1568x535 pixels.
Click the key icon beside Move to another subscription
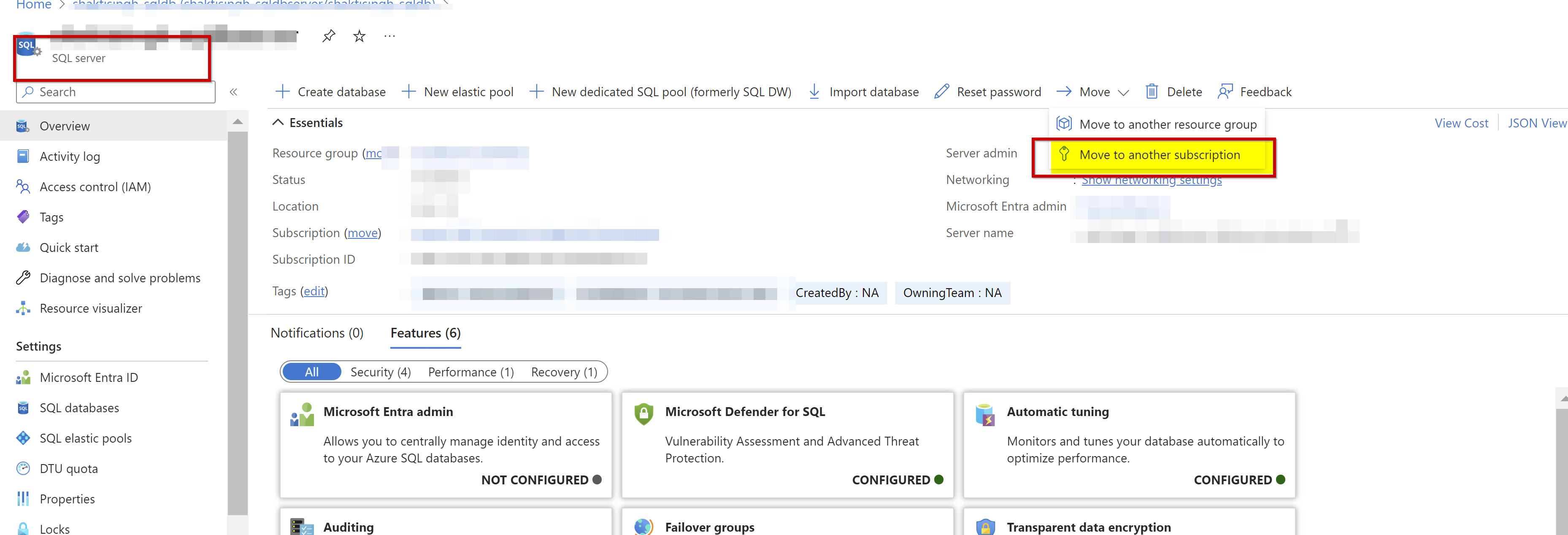click(x=1064, y=154)
